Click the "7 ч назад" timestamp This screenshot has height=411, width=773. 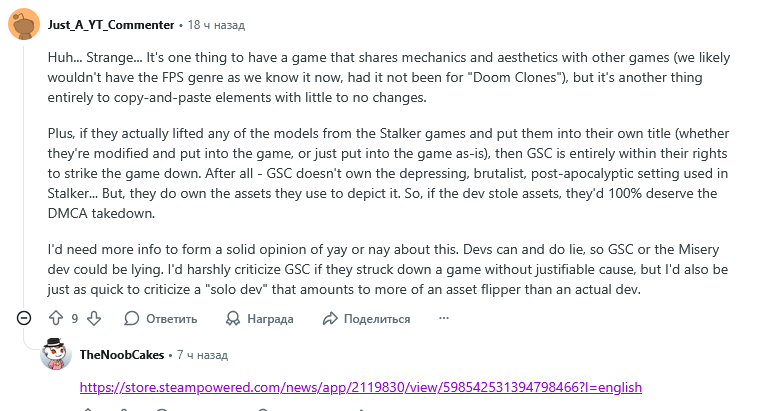(x=202, y=355)
